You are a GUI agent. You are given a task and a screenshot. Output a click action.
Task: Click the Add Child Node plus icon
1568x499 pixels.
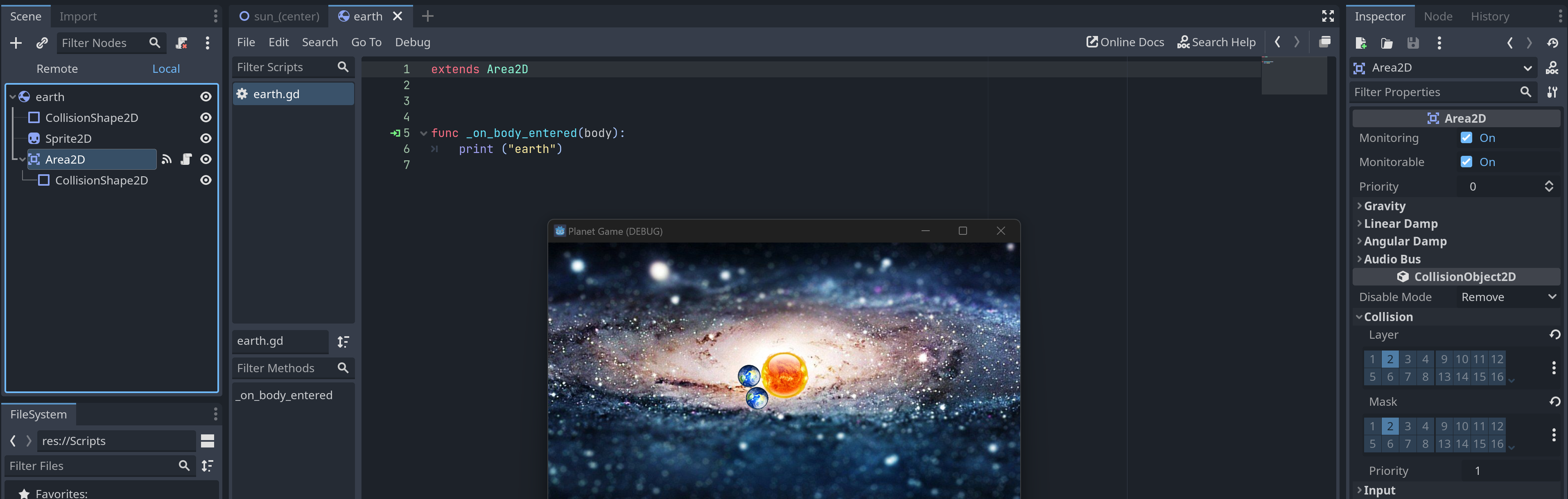coord(16,43)
